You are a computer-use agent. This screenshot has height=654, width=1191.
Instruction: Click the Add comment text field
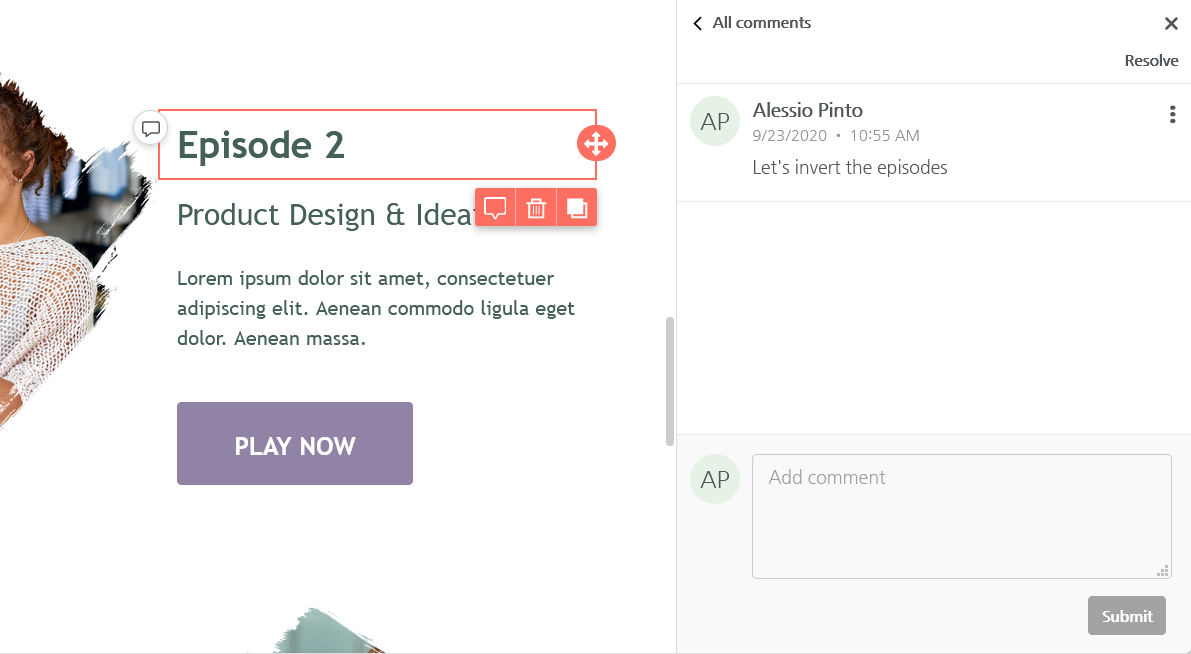tap(961, 516)
